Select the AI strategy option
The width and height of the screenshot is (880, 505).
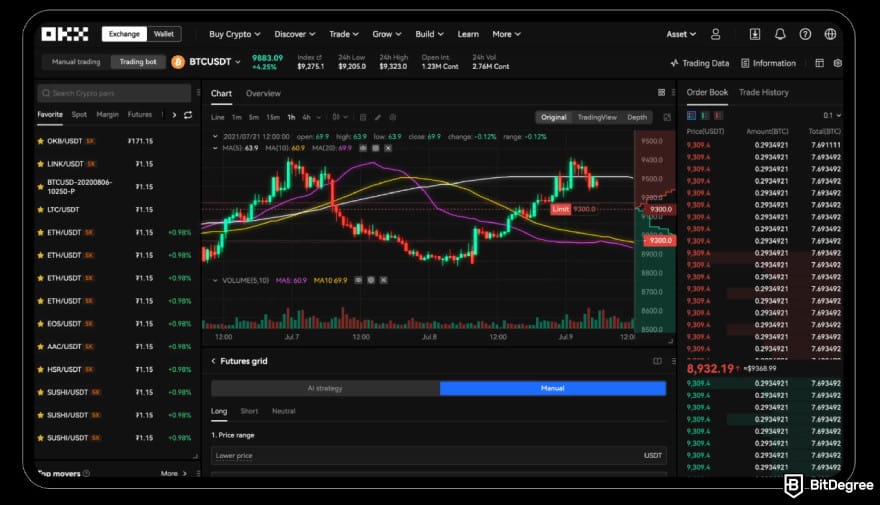[325, 388]
